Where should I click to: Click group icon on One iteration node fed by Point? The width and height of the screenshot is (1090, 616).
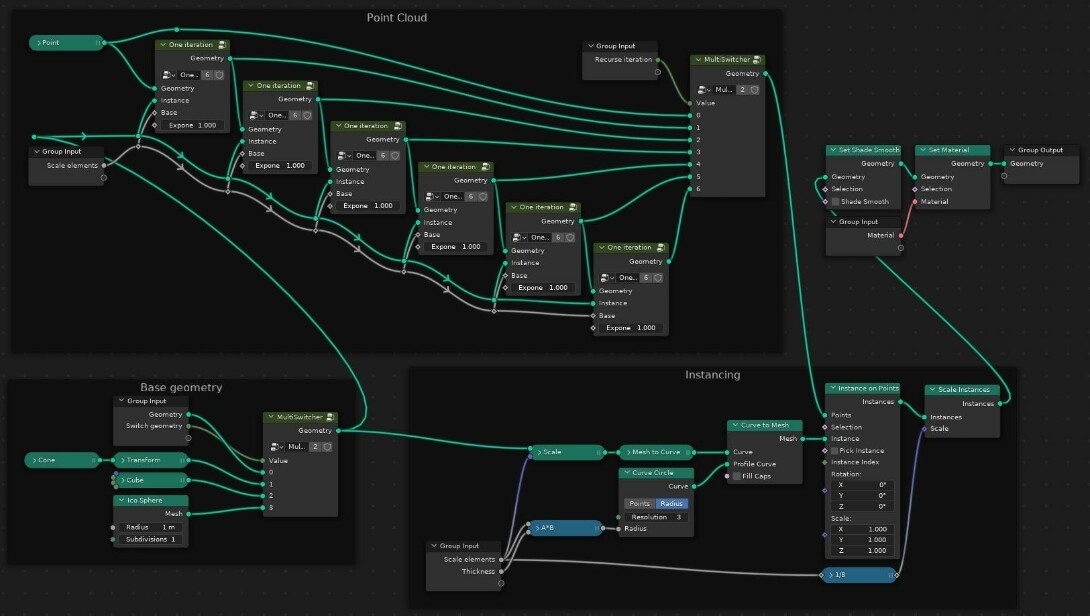(x=222, y=44)
